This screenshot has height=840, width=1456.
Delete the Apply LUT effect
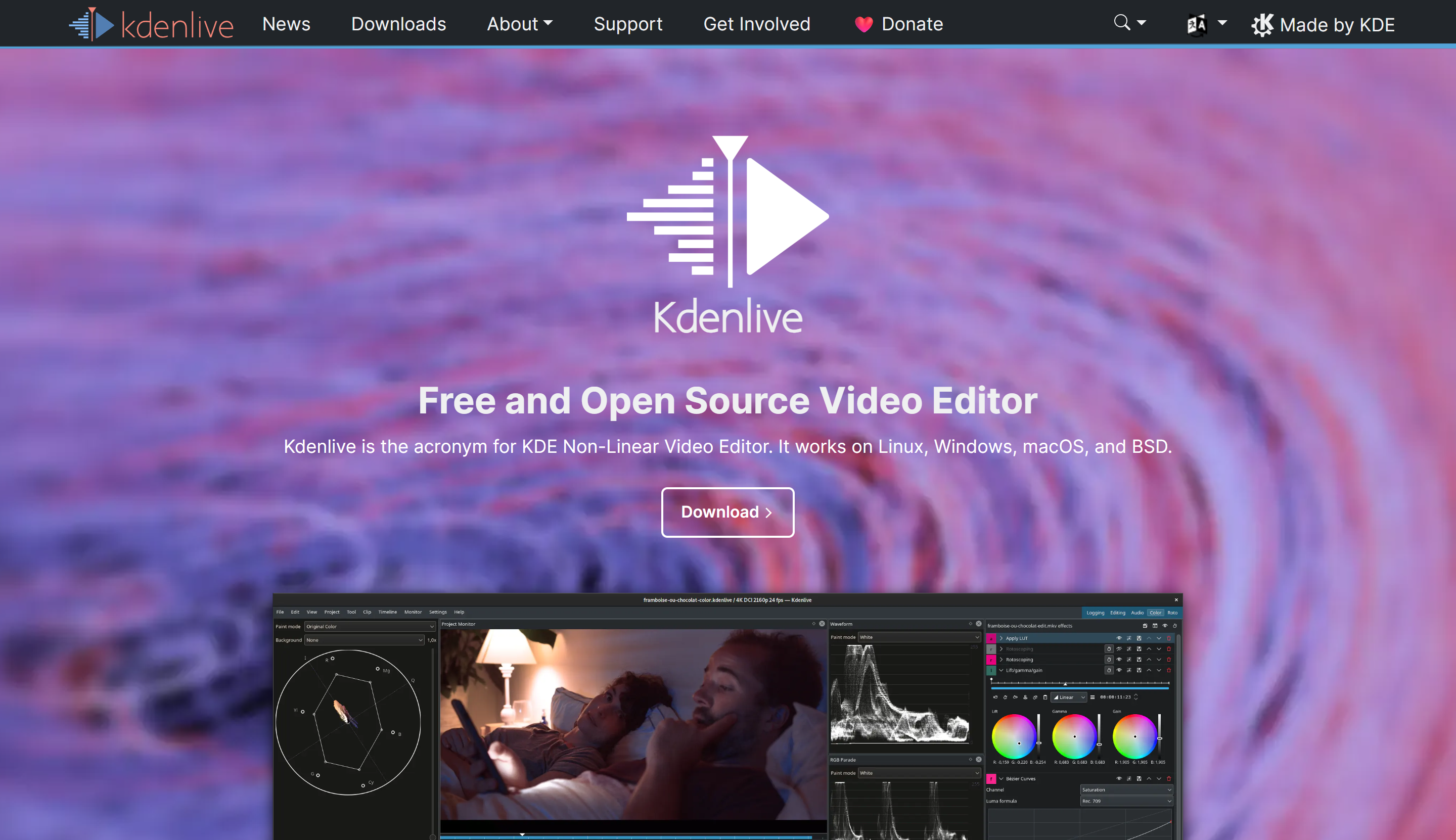click(x=1169, y=638)
